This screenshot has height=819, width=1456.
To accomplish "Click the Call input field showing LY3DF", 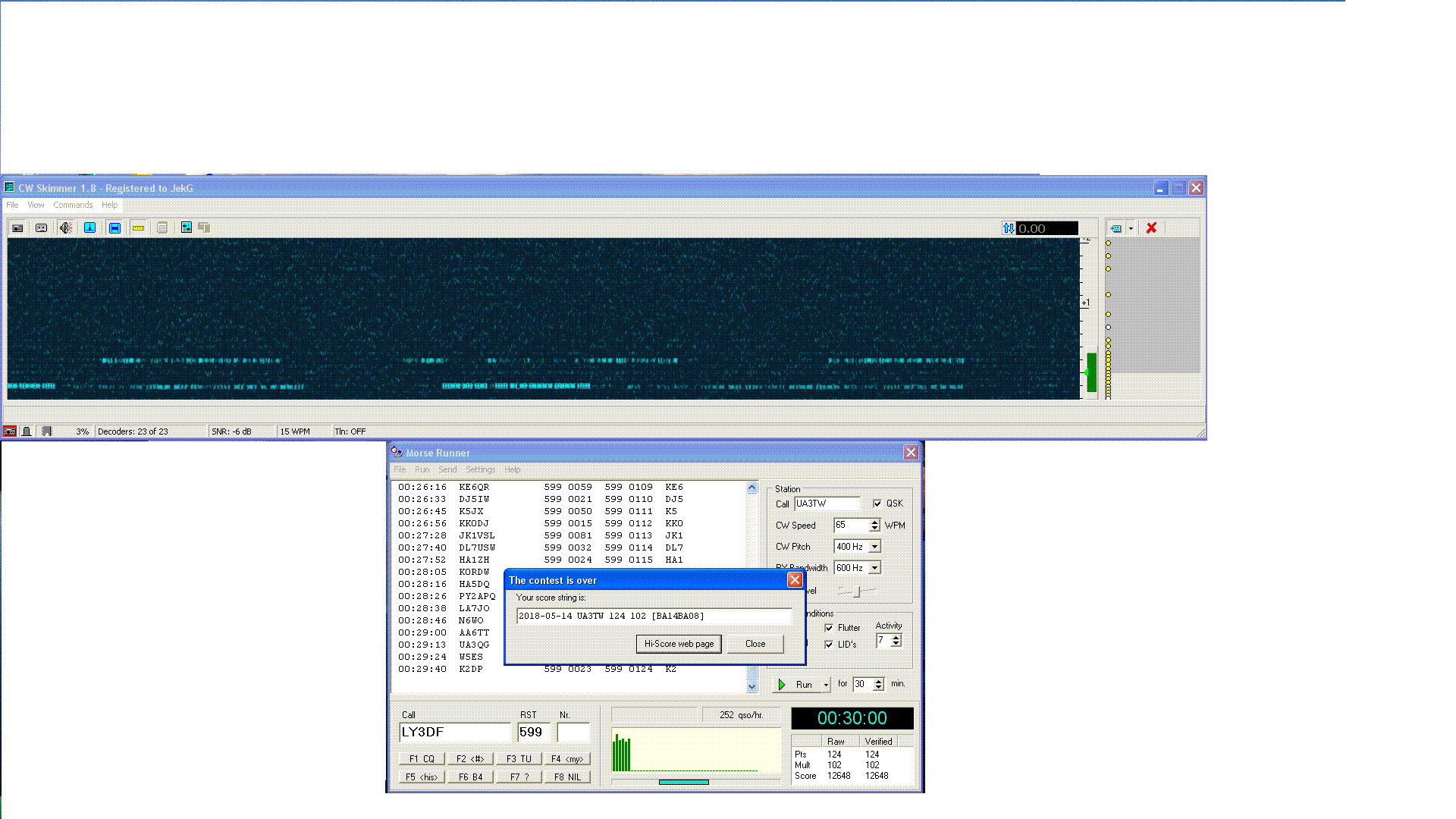I will (455, 732).
